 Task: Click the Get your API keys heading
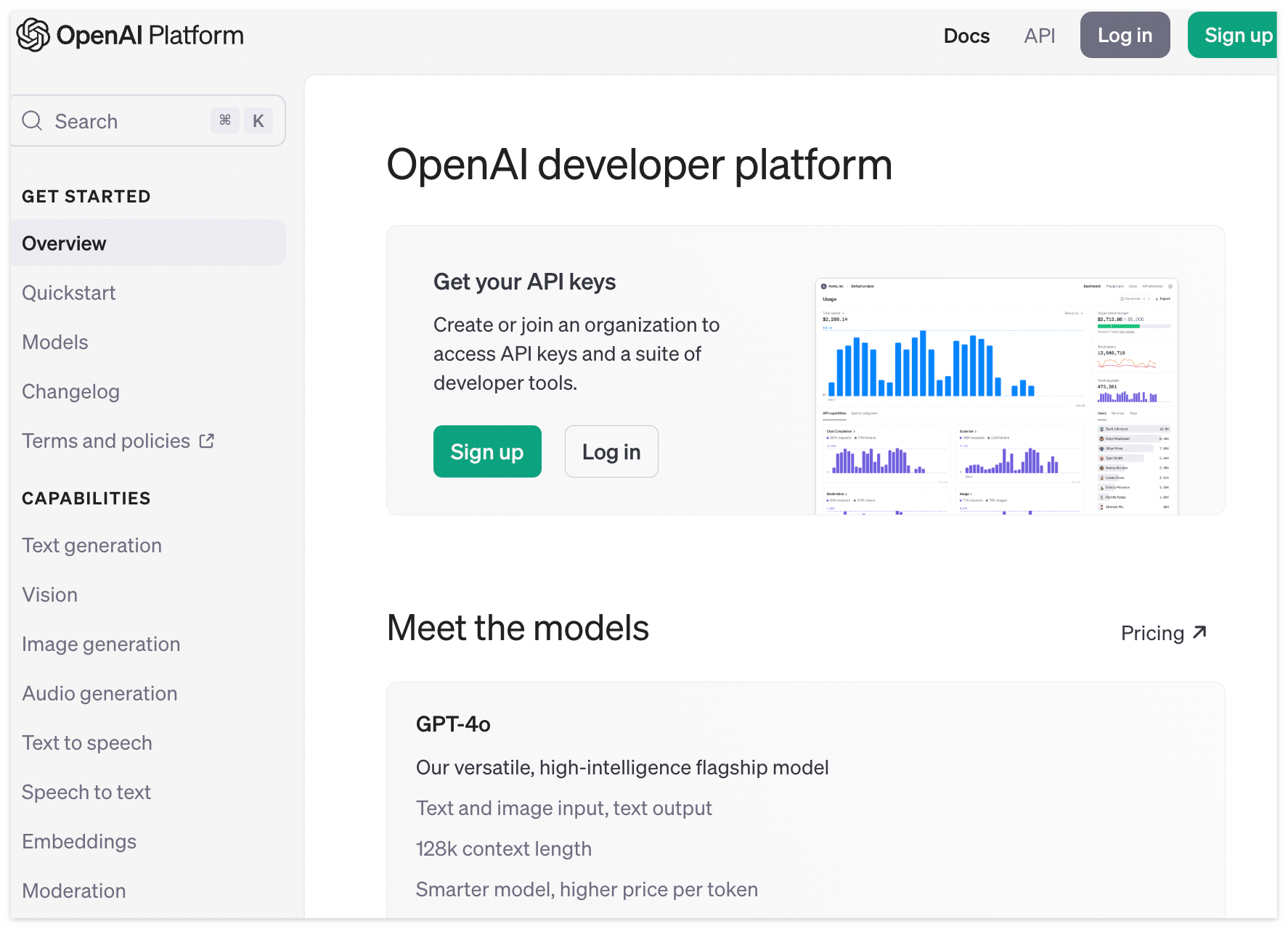point(525,282)
